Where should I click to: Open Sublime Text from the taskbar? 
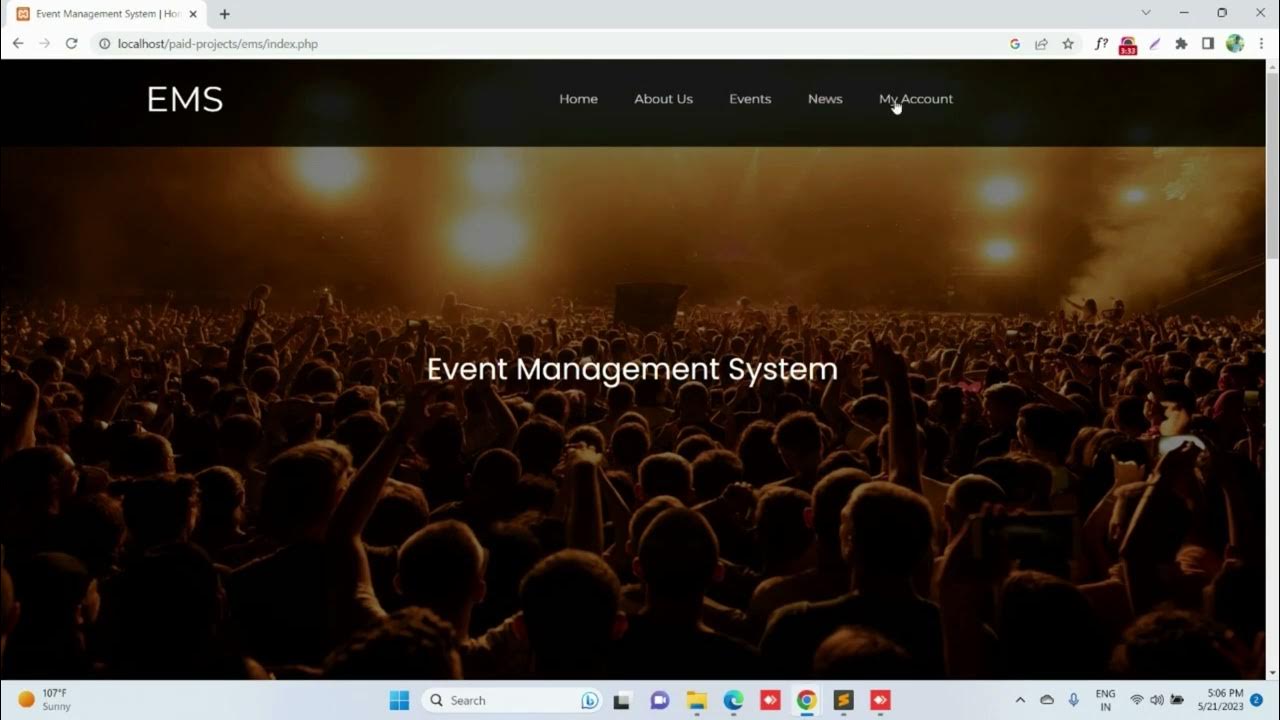pos(843,700)
